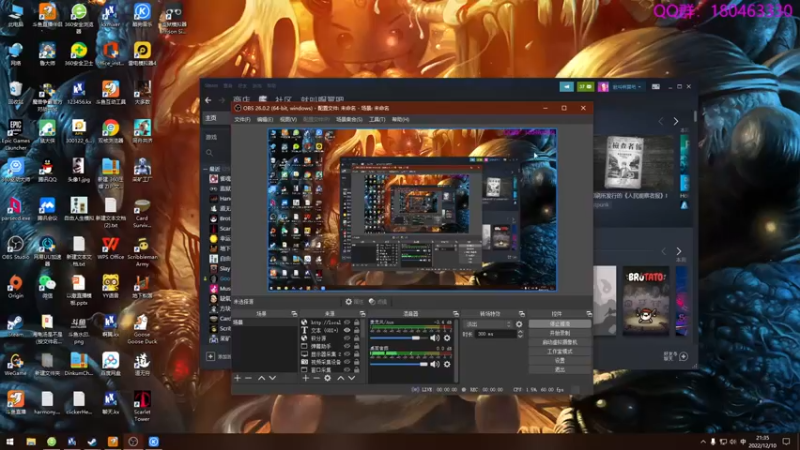Image resolution: width=800 pixels, height=450 pixels.
Task: Pop out the controls dock panel
Action: tap(589, 313)
